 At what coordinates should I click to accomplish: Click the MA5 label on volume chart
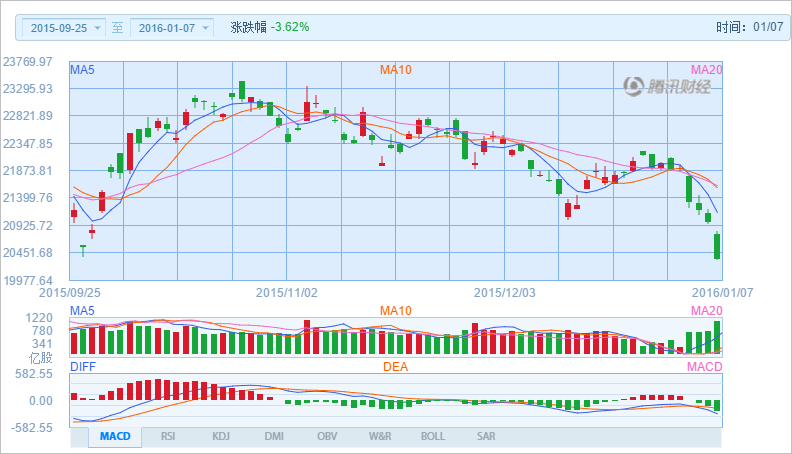click(x=82, y=311)
